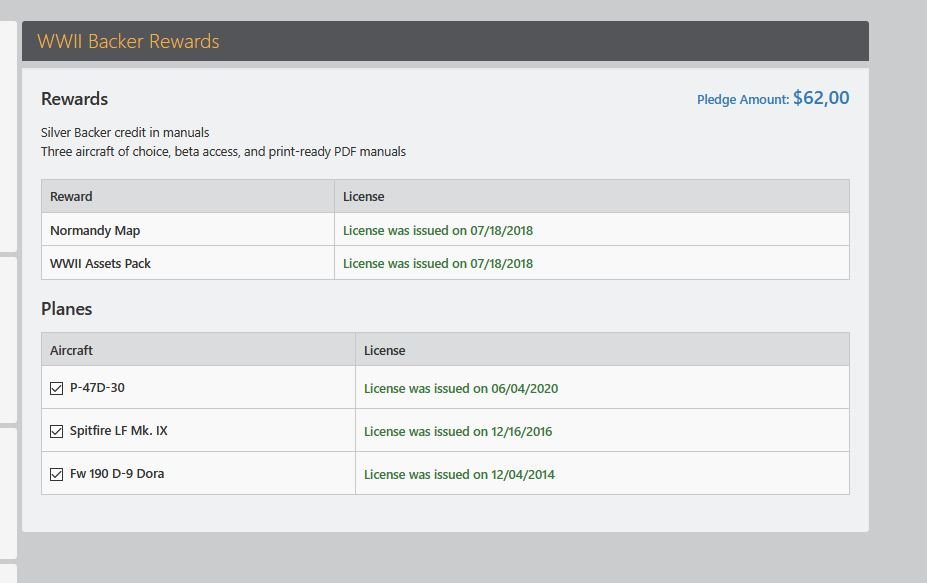Screen dimensions: 927x583
Task: Select the Reward column header
Action: point(71,196)
